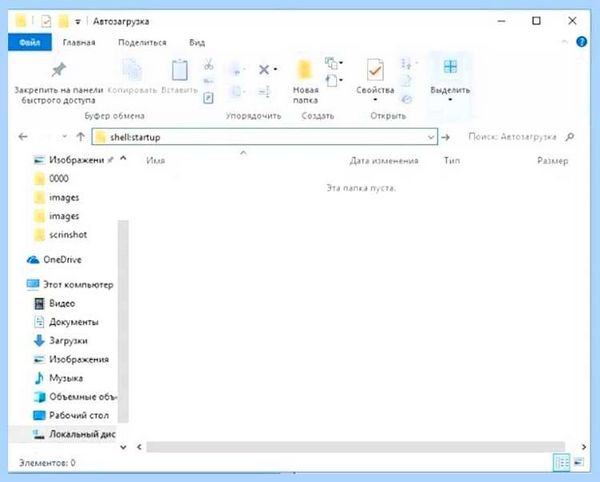Image resolution: width=600 pixels, height=482 pixels.
Task: Create a new folder via Новая папка
Action: [305, 81]
